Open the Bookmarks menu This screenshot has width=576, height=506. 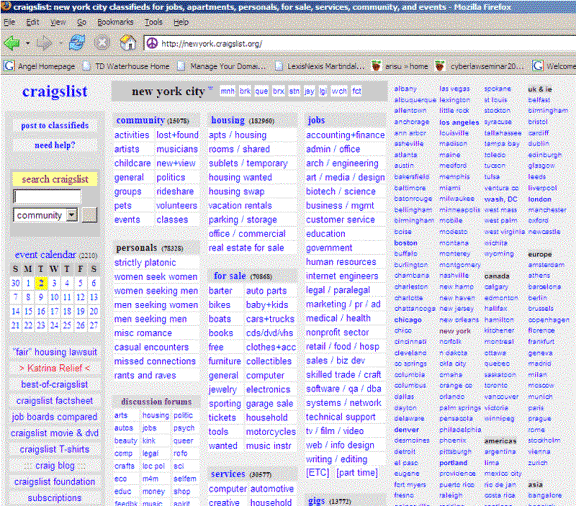115,22
